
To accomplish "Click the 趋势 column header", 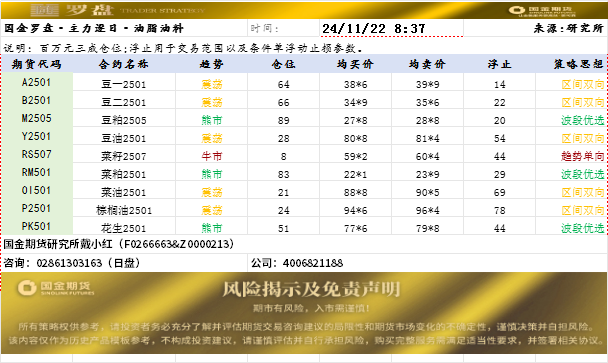I will [x=211, y=64].
